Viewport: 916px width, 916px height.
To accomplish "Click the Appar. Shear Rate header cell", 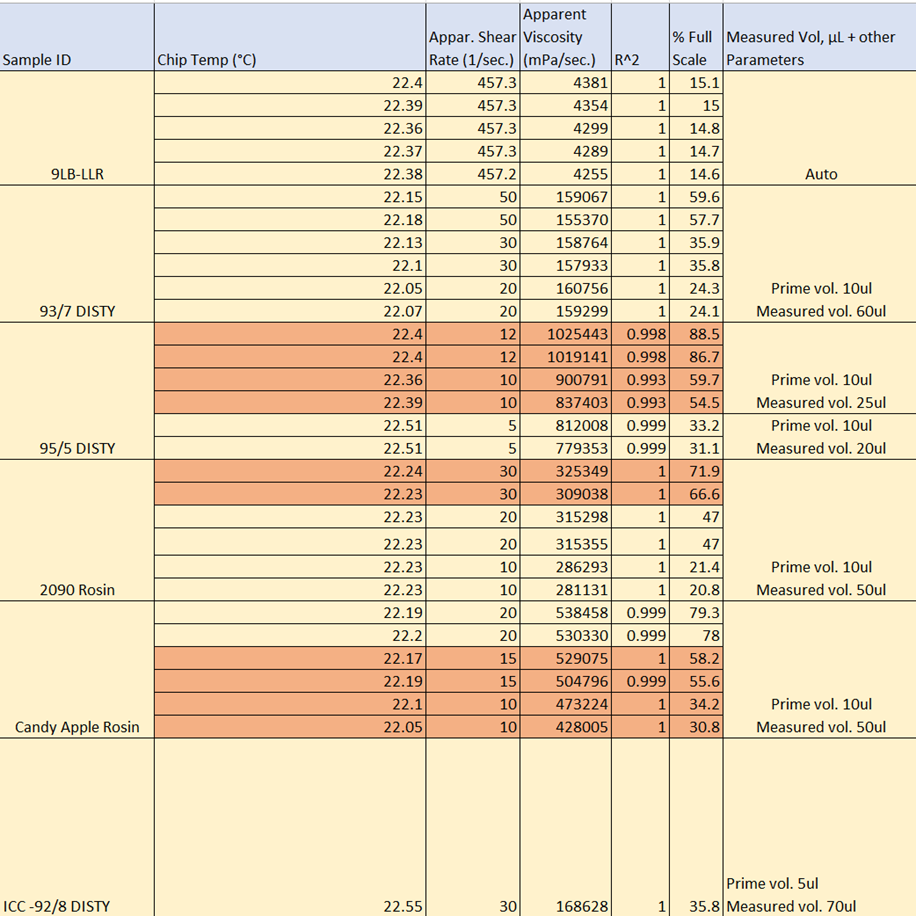I will [x=473, y=37].
